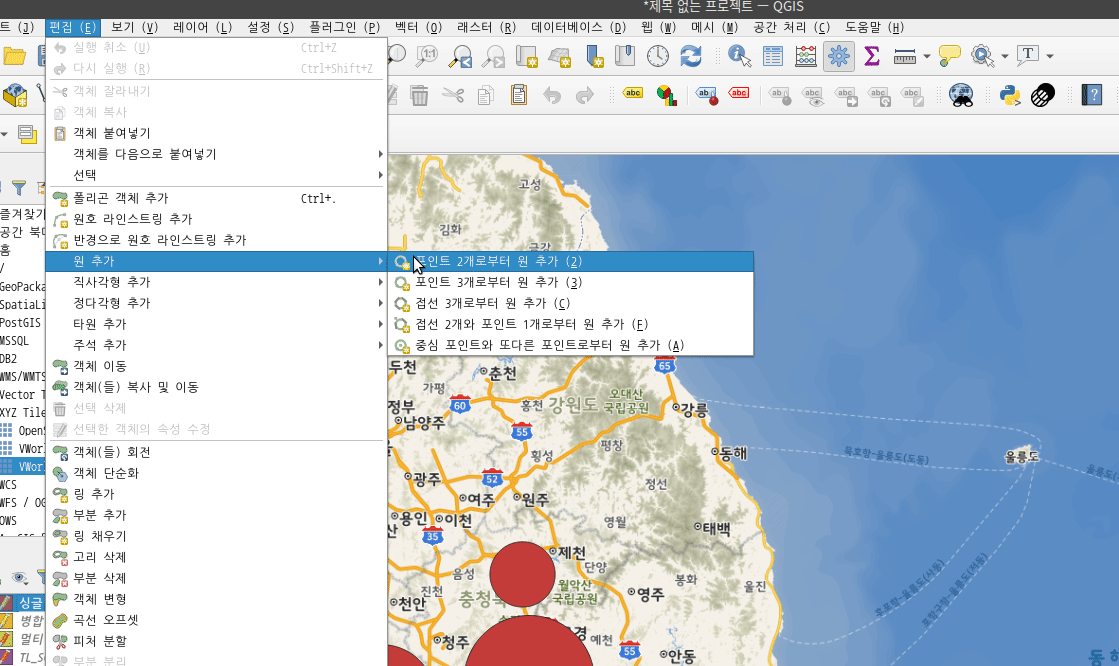Screen dimensions: 1119x666
Task: Open the 벡터 (O) menu
Action: (418, 27)
